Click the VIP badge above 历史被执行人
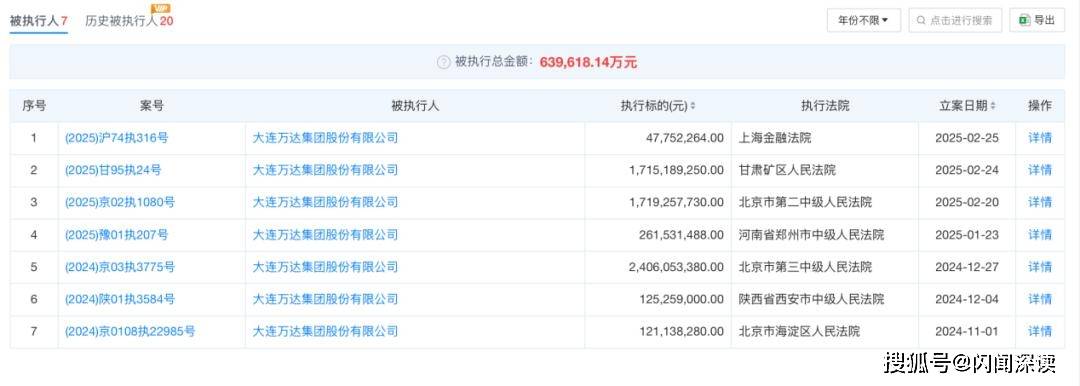Viewport: 1080px width, 386px height. click(x=160, y=8)
